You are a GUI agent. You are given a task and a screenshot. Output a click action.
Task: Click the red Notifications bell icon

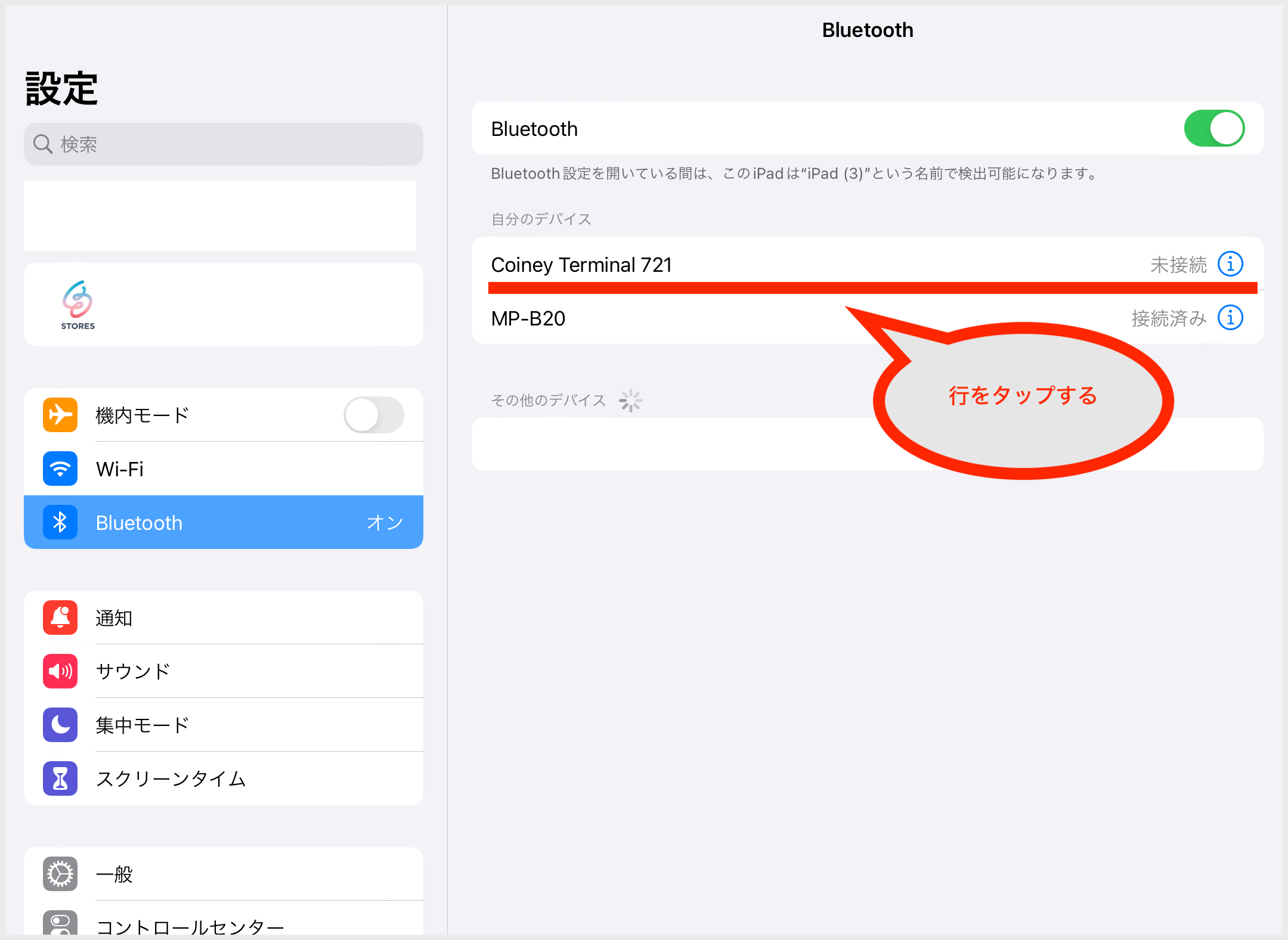click(60, 618)
